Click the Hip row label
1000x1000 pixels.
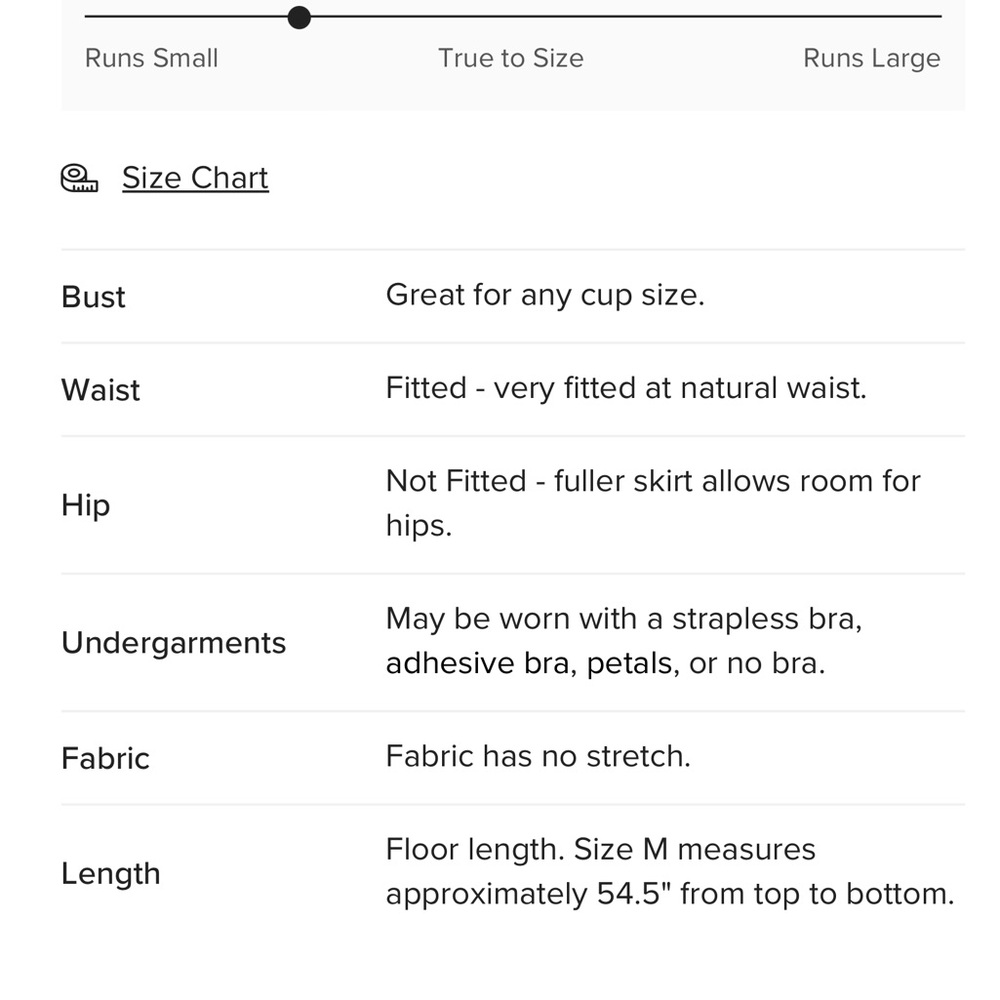(85, 506)
